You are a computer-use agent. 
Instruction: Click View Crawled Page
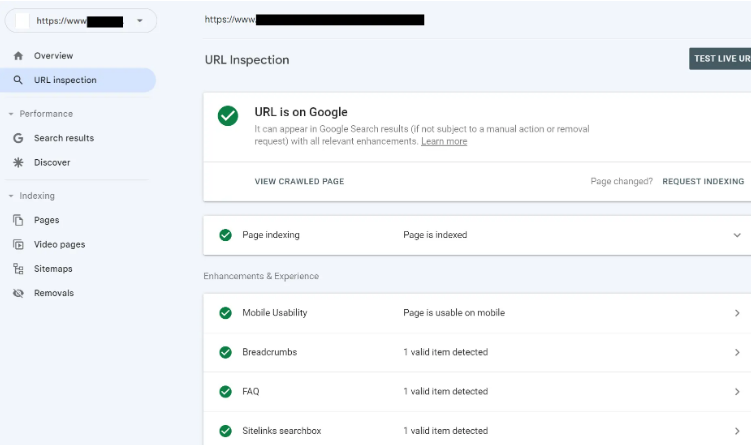[299, 182]
